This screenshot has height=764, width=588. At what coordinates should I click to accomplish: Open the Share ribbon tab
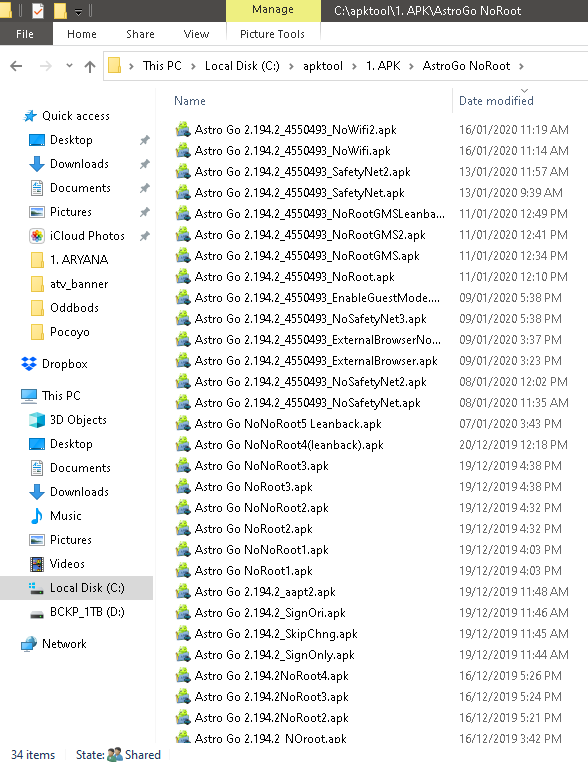point(140,34)
